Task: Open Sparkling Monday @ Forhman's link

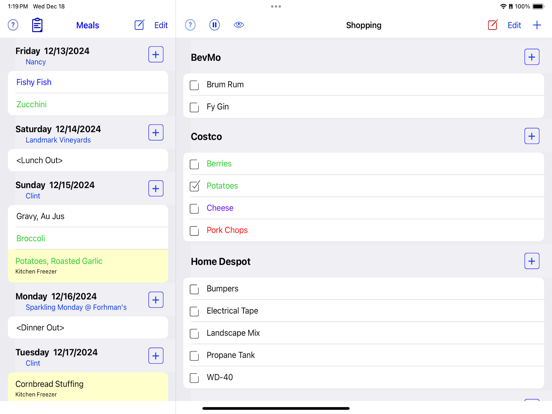Action: pos(76,307)
